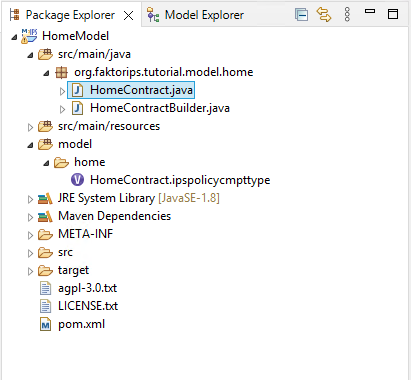Viewport: 411px width, 380px height.
Task: Click the JRE System Library icon
Action: 45,198
